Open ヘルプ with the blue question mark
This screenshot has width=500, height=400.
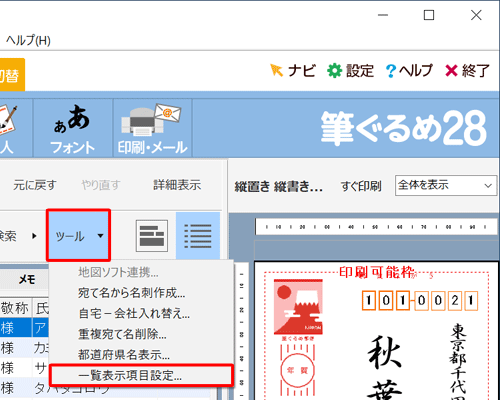[409, 71]
